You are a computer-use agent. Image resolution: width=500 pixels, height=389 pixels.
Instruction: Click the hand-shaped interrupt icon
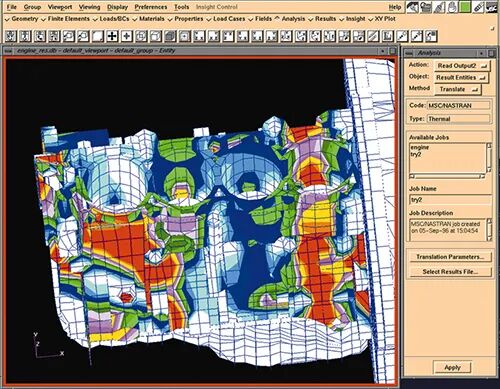(x=452, y=7)
